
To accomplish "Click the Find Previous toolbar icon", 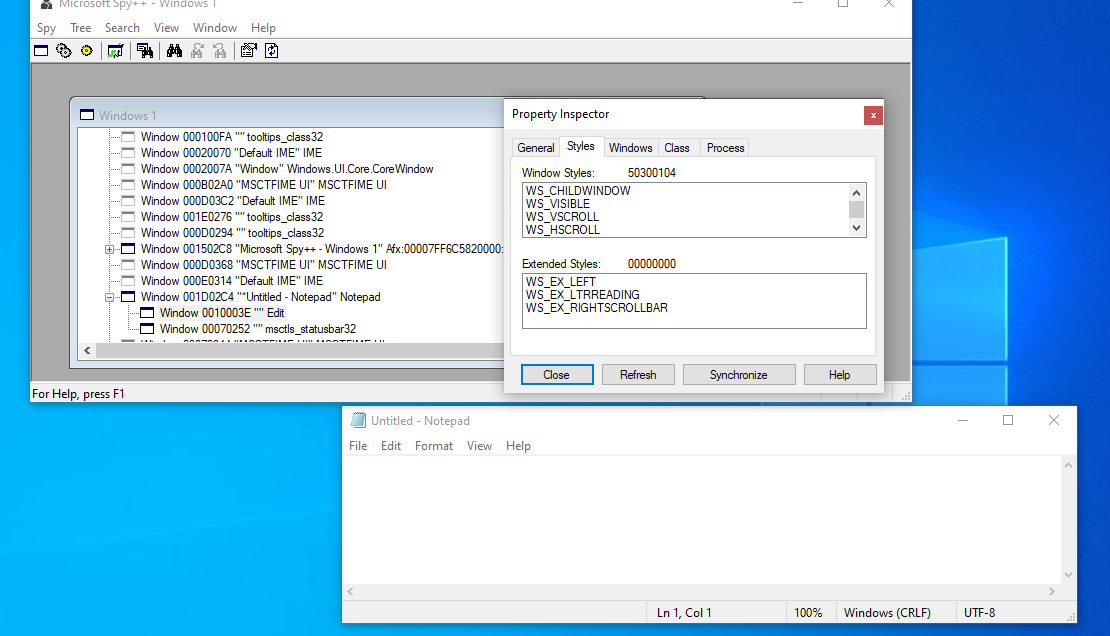I will [x=219, y=50].
